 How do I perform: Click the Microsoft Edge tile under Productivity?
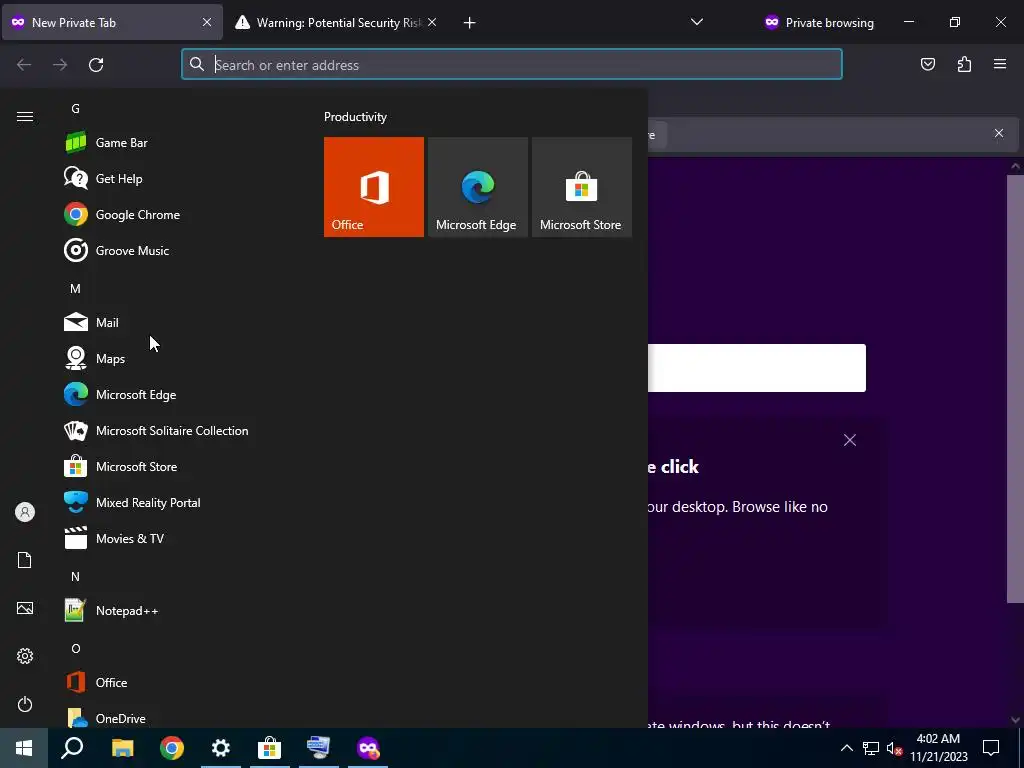(x=477, y=187)
